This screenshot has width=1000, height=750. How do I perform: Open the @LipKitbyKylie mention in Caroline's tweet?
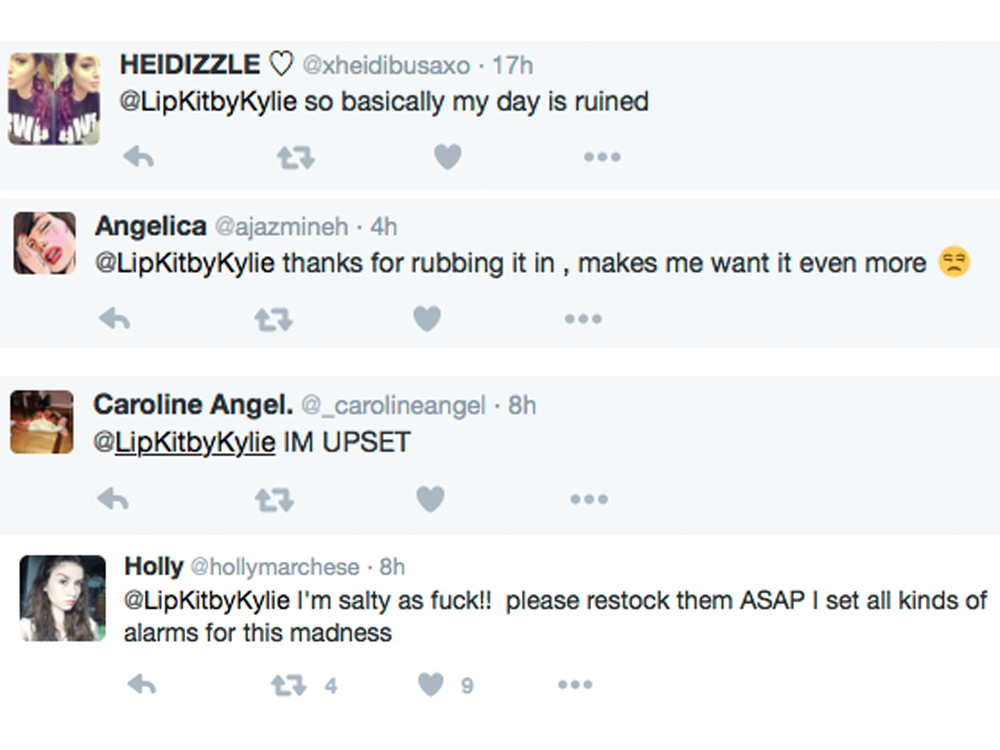[x=184, y=441]
